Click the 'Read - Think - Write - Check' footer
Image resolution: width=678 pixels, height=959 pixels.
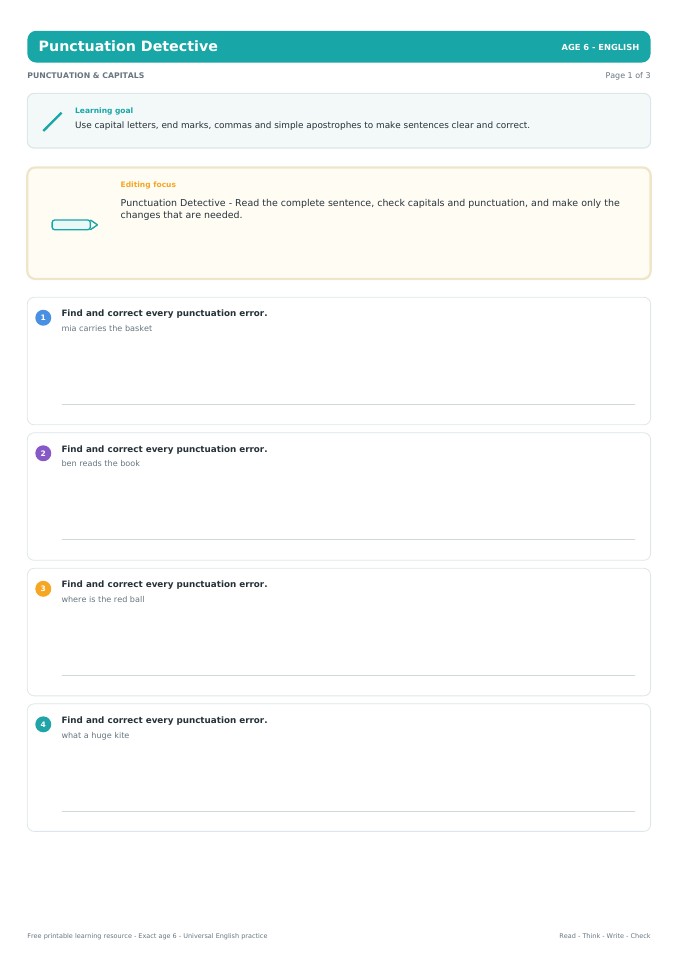(x=605, y=936)
